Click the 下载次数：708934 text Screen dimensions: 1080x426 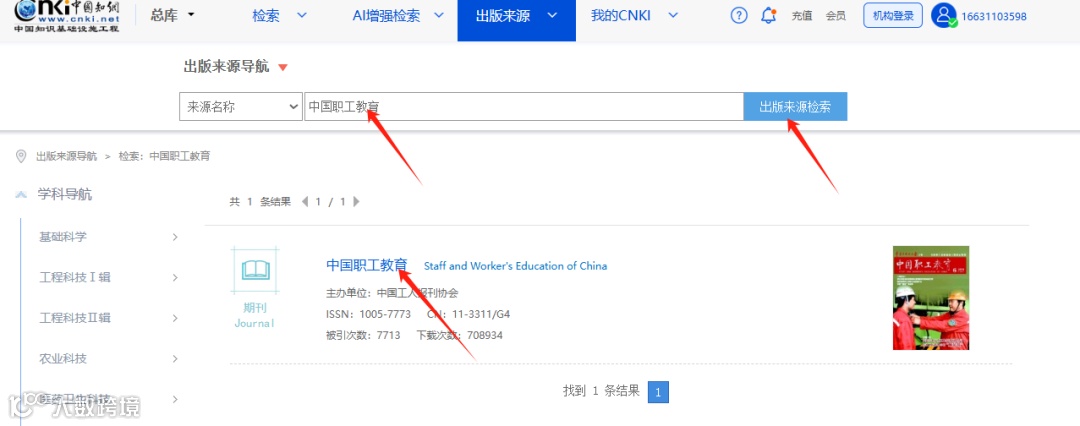pyautogui.click(x=459, y=336)
